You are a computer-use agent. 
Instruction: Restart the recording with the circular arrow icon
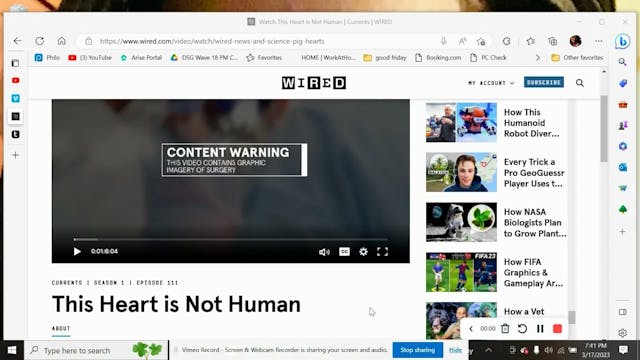coord(522,329)
